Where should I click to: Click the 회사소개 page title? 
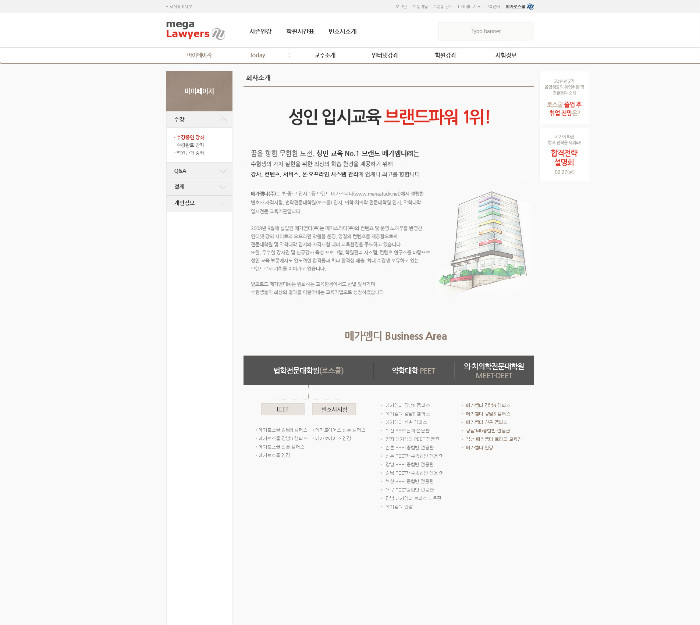[x=258, y=78]
